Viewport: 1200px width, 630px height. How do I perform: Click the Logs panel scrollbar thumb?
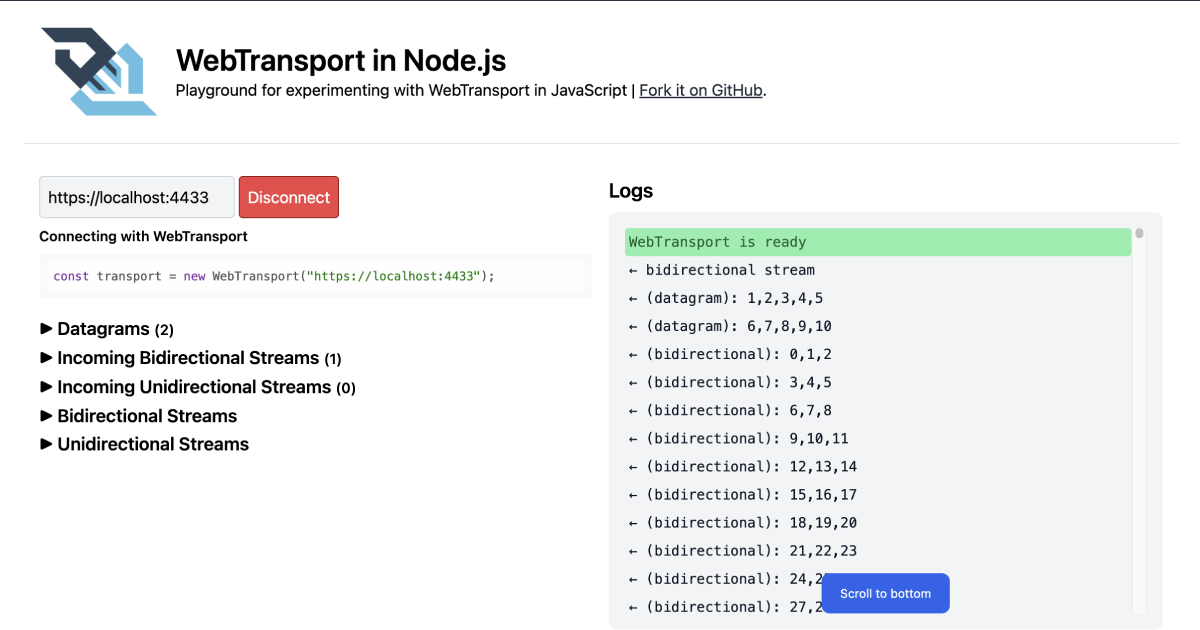[1140, 235]
